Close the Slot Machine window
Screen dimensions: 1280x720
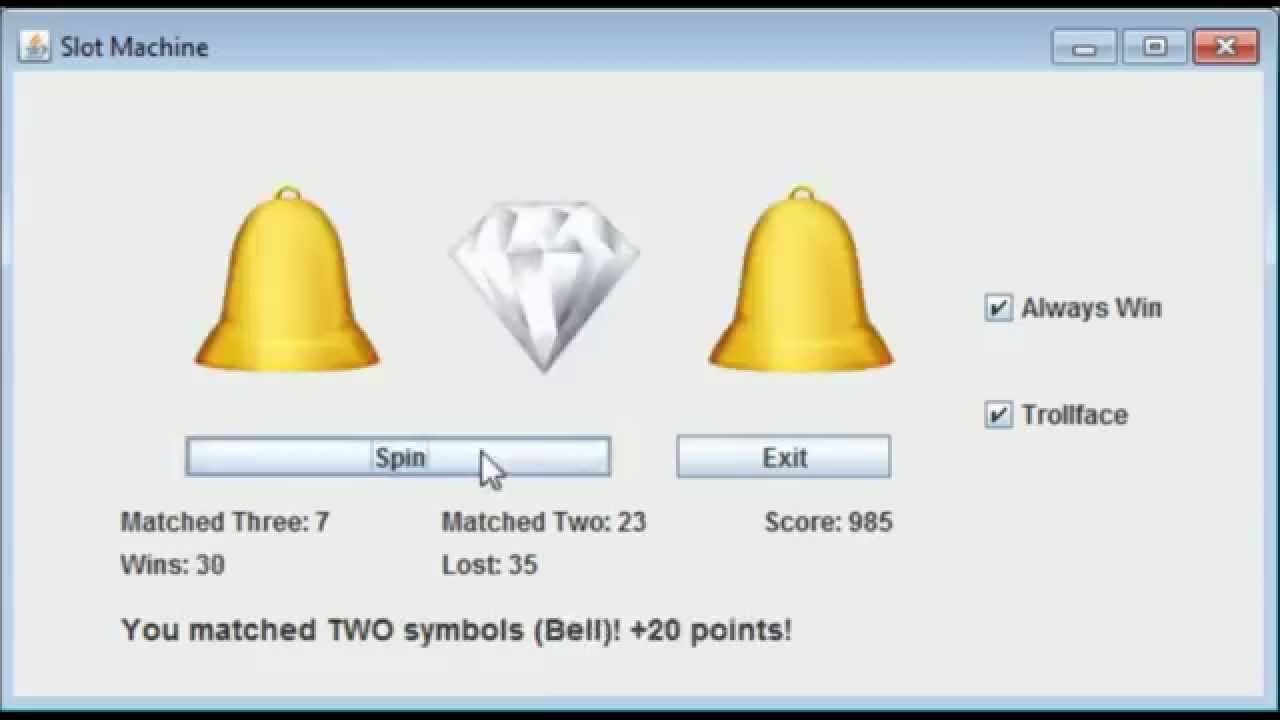[x=1226, y=47]
